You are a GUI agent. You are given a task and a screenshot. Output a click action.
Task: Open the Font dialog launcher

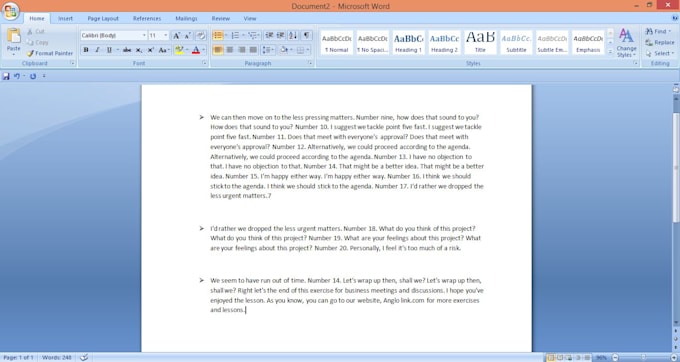[x=204, y=63]
